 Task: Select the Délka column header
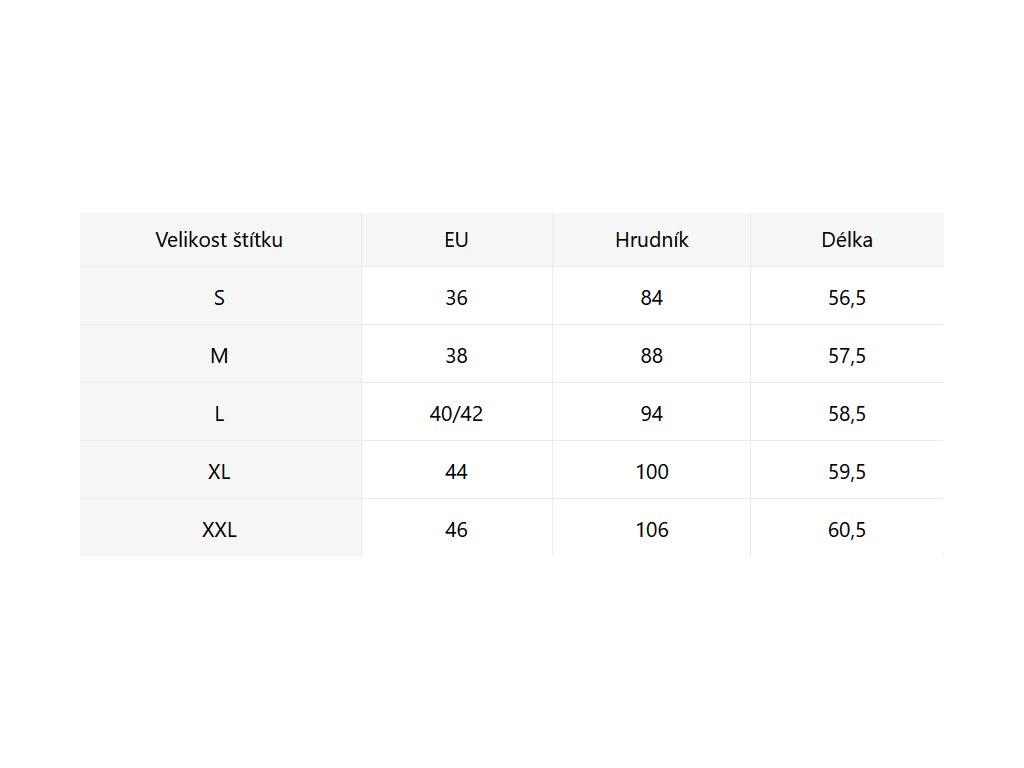(846, 240)
